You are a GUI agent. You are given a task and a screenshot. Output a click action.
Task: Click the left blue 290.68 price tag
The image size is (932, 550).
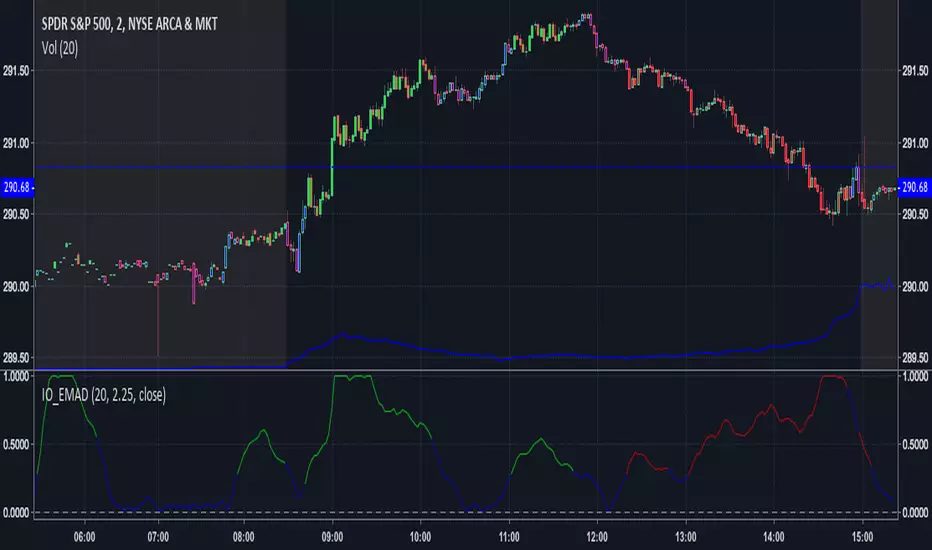click(17, 187)
